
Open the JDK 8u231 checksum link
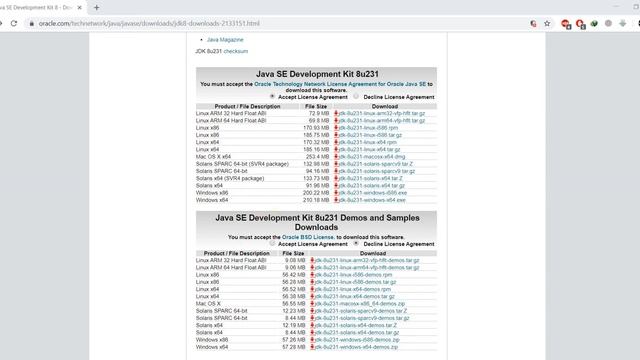coord(236,51)
